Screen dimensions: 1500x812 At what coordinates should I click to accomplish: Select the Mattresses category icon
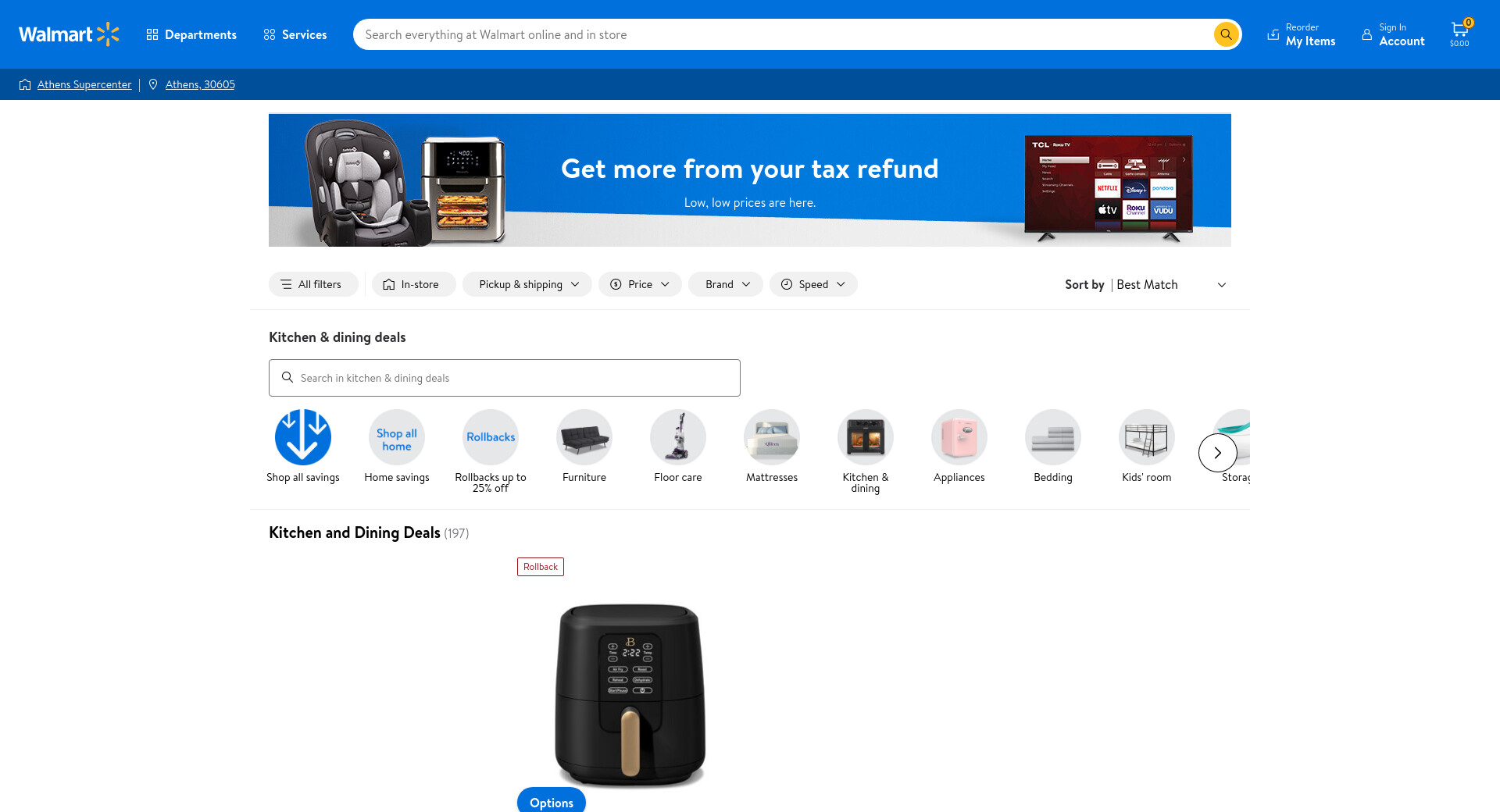[772, 437]
